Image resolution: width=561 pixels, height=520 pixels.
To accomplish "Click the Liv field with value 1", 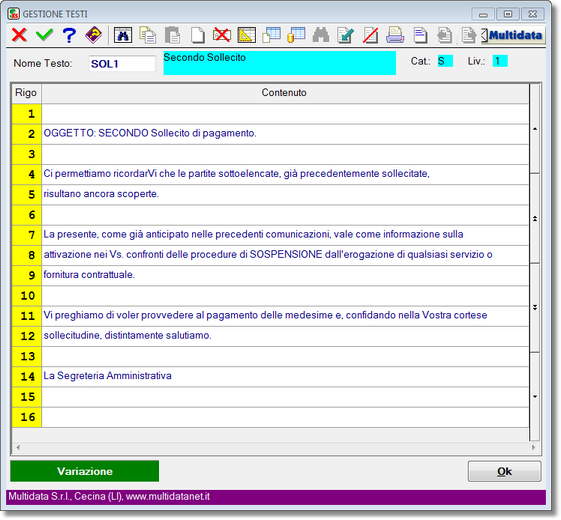I will click(499, 61).
